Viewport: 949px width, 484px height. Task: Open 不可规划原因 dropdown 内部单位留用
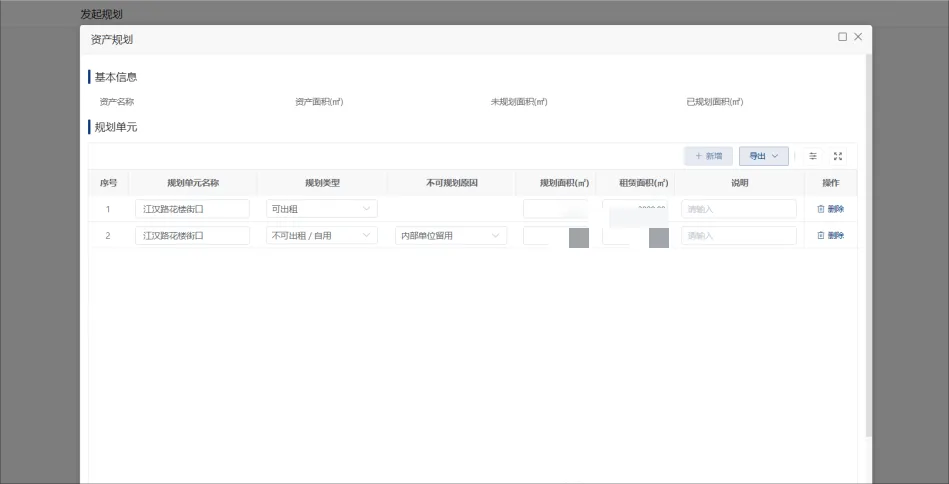tap(451, 235)
